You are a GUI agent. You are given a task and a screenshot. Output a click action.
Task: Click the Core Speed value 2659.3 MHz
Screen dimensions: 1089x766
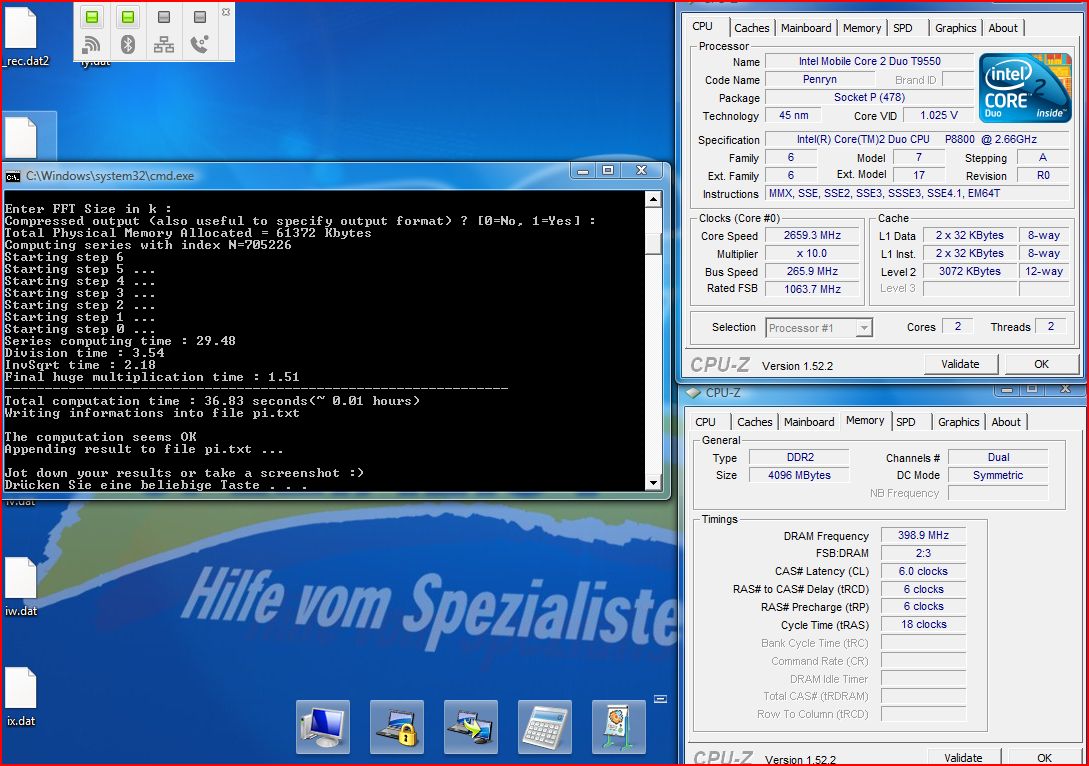[812, 235]
